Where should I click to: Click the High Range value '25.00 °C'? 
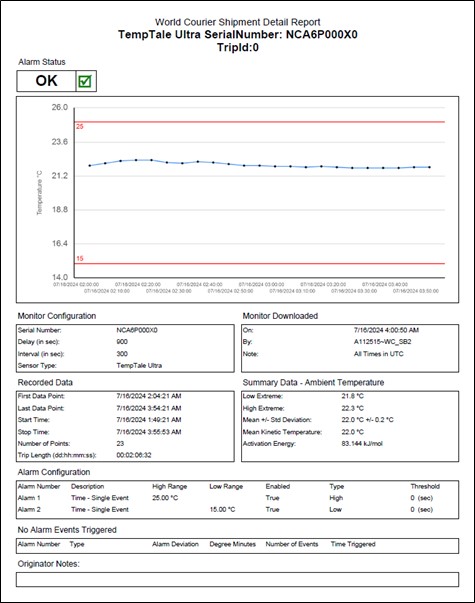[165, 498]
